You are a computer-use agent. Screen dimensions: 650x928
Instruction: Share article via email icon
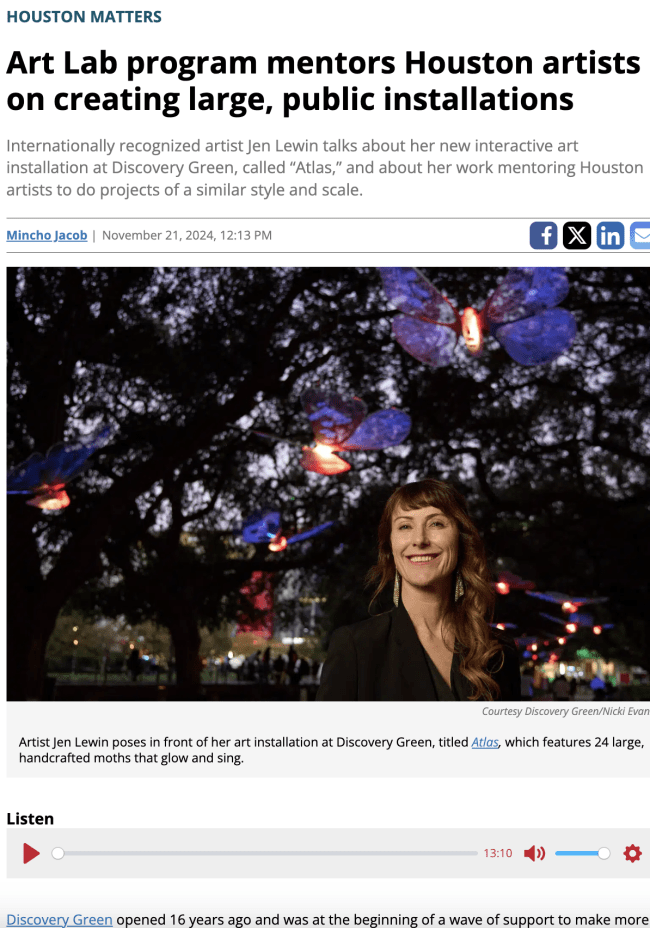point(640,235)
